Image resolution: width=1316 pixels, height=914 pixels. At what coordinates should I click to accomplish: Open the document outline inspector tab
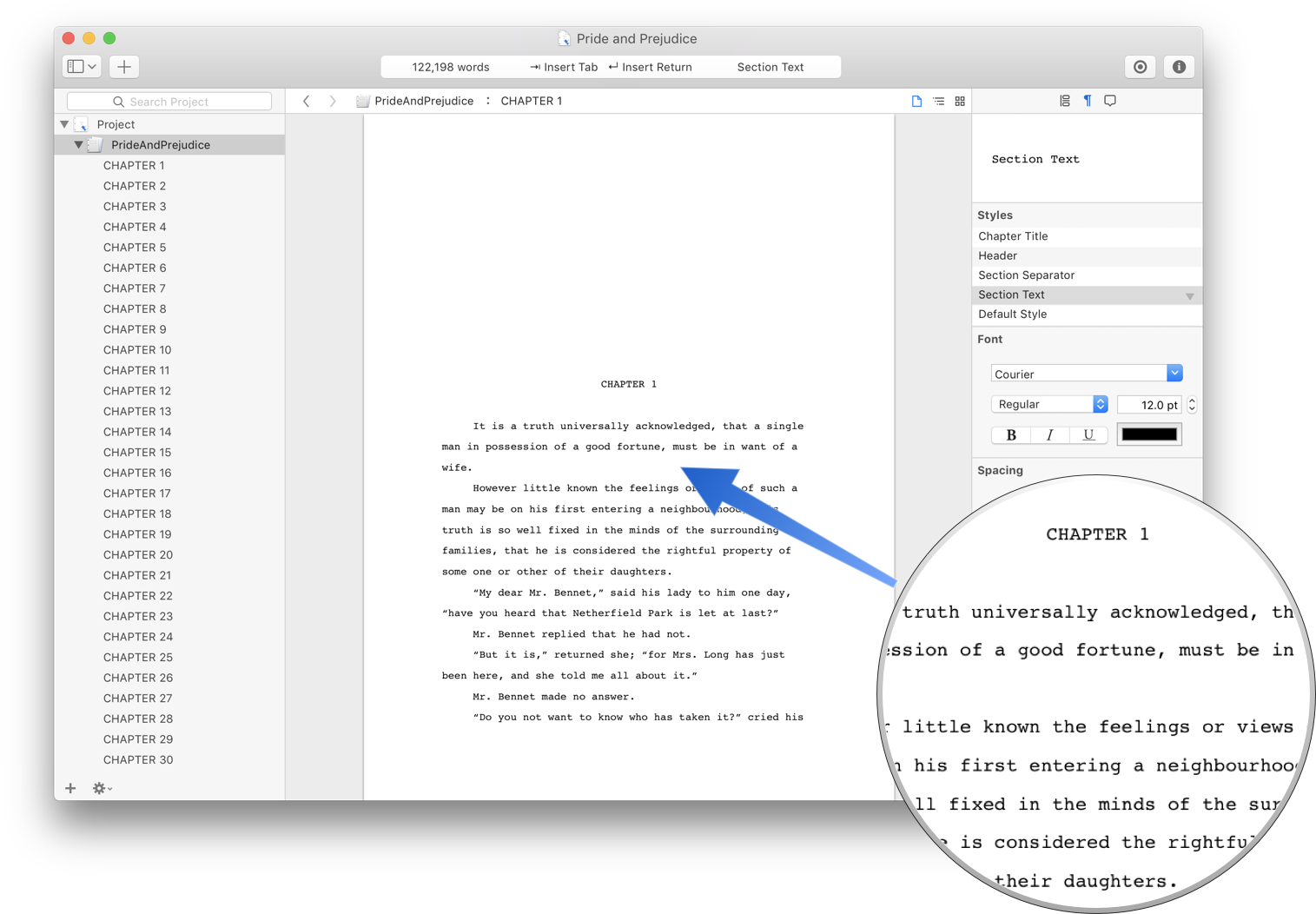[1065, 101]
